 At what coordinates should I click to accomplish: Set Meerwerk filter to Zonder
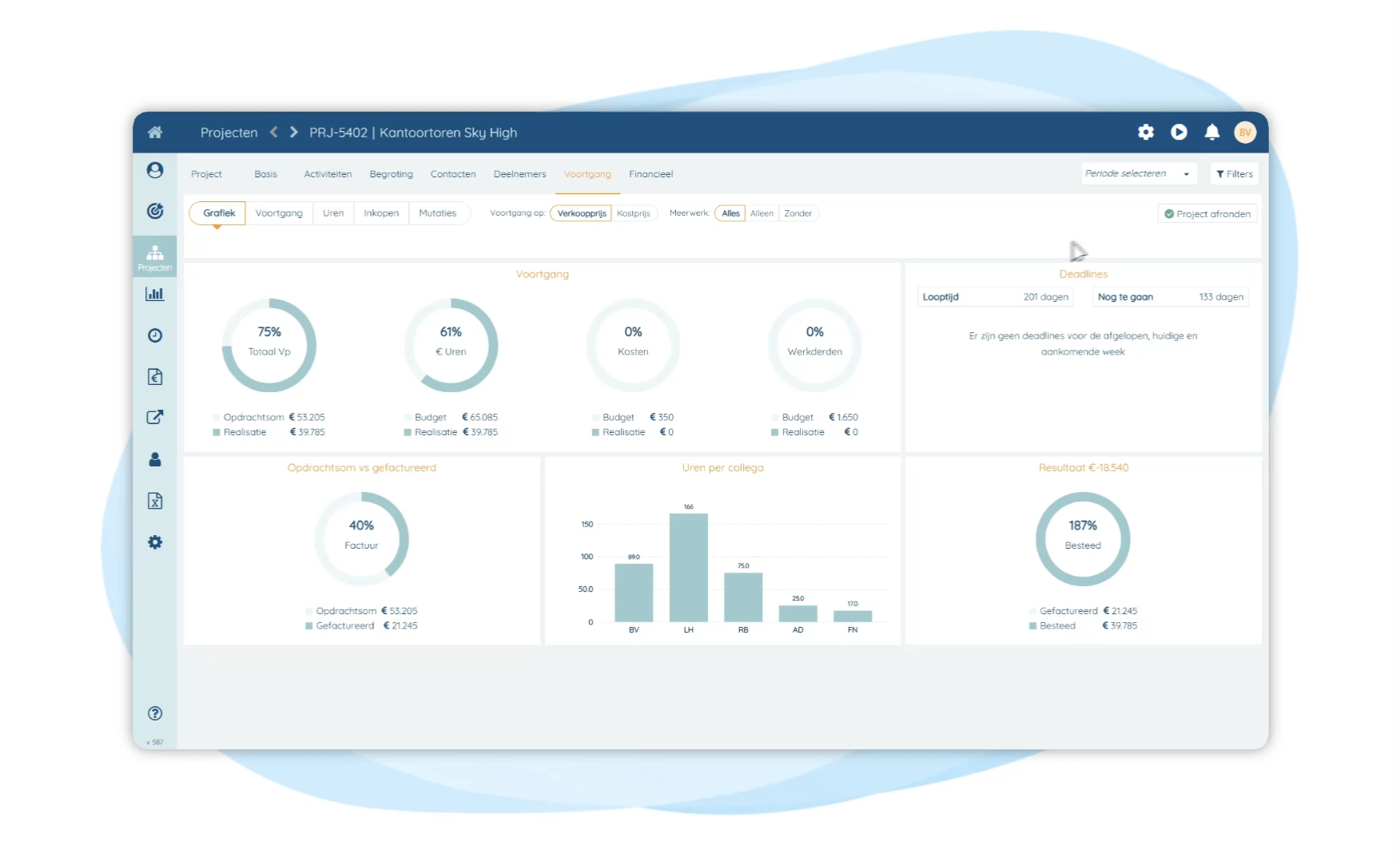point(797,213)
